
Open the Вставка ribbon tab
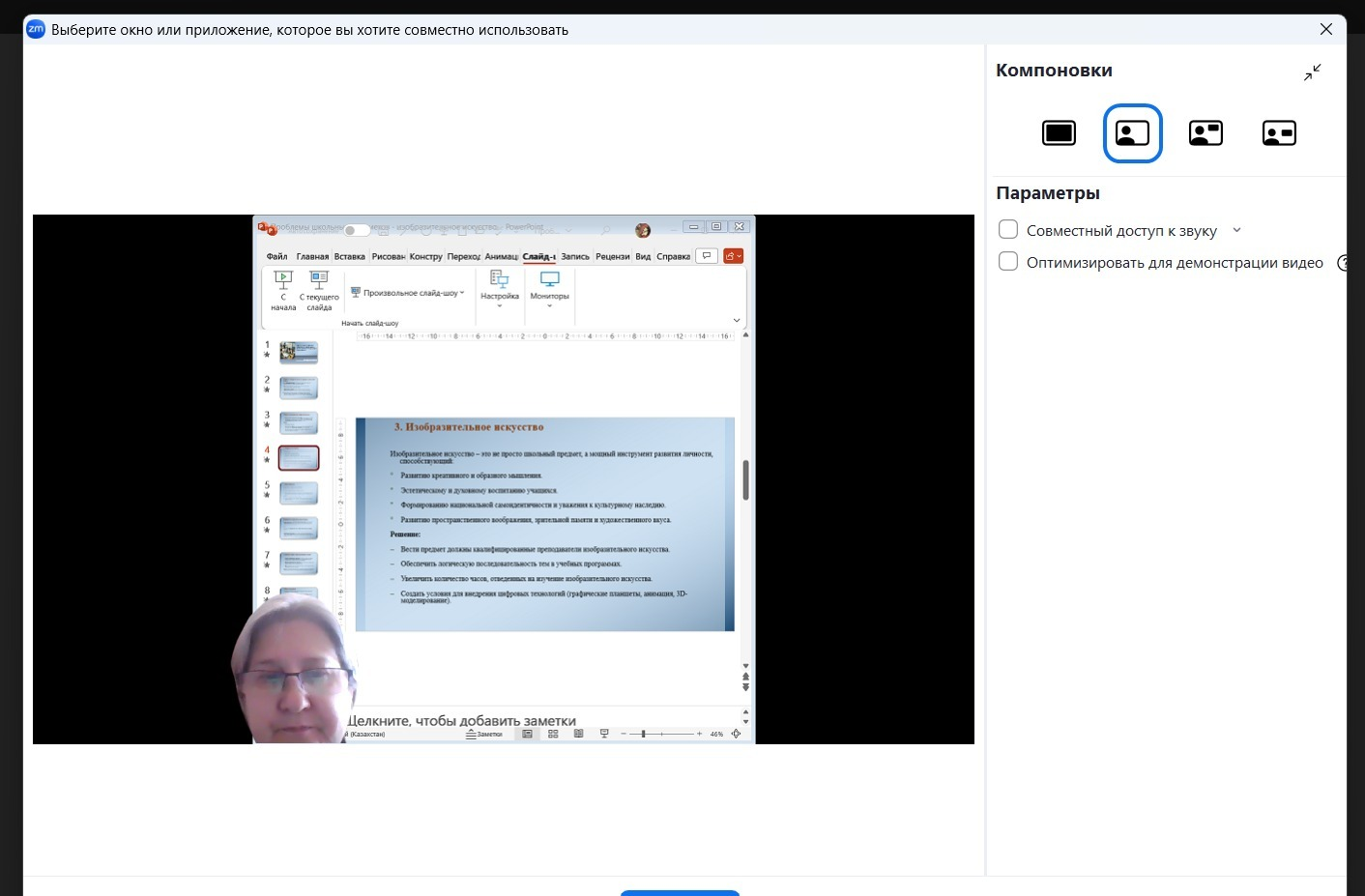coord(349,257)
